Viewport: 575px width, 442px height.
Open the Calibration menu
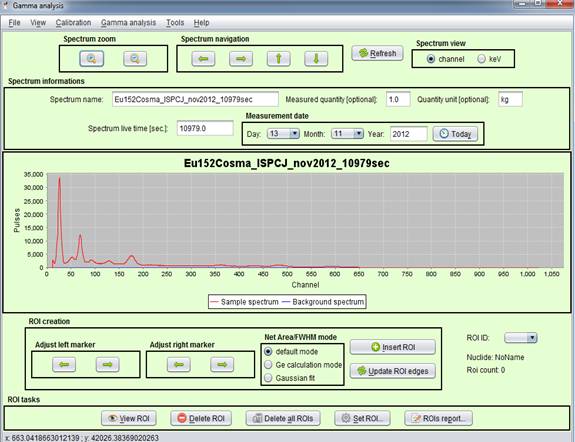click(73, 23)
